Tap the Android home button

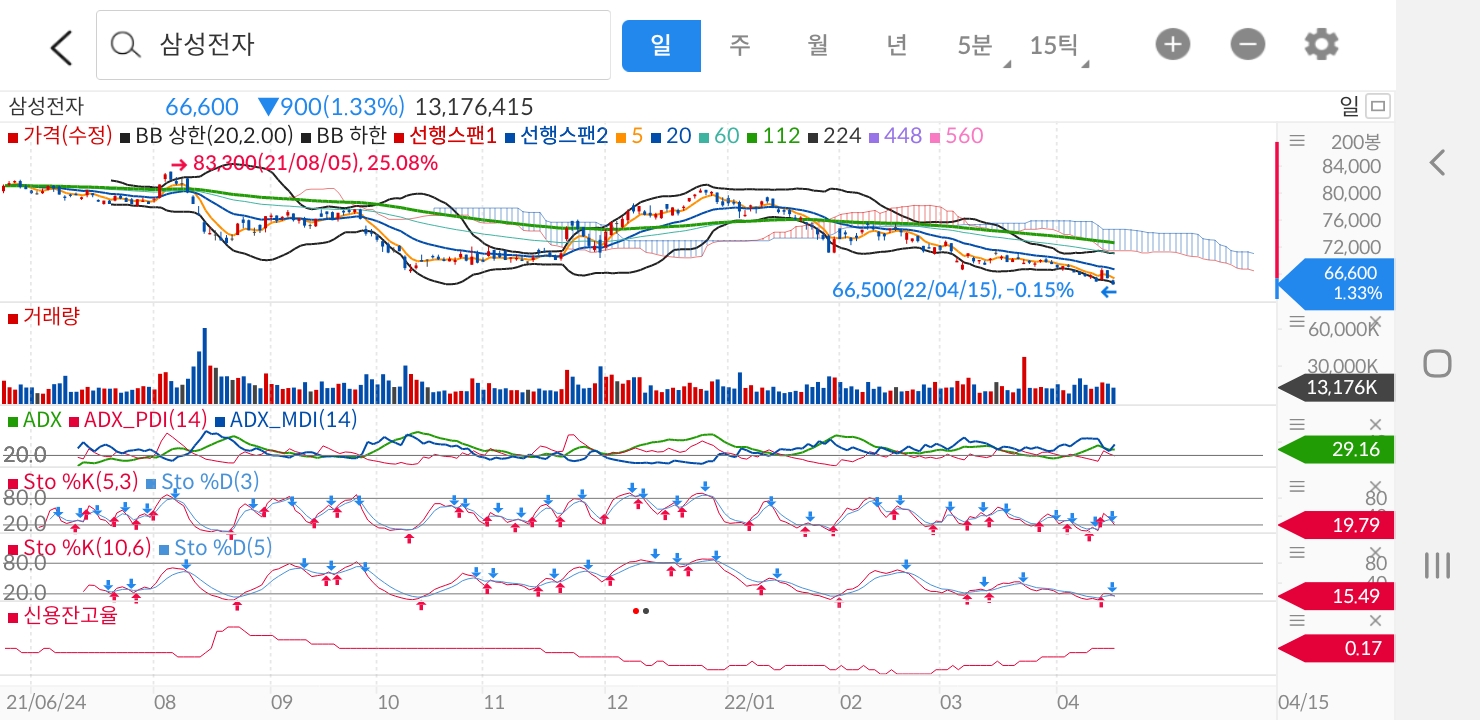click(x=1437, y=363)
